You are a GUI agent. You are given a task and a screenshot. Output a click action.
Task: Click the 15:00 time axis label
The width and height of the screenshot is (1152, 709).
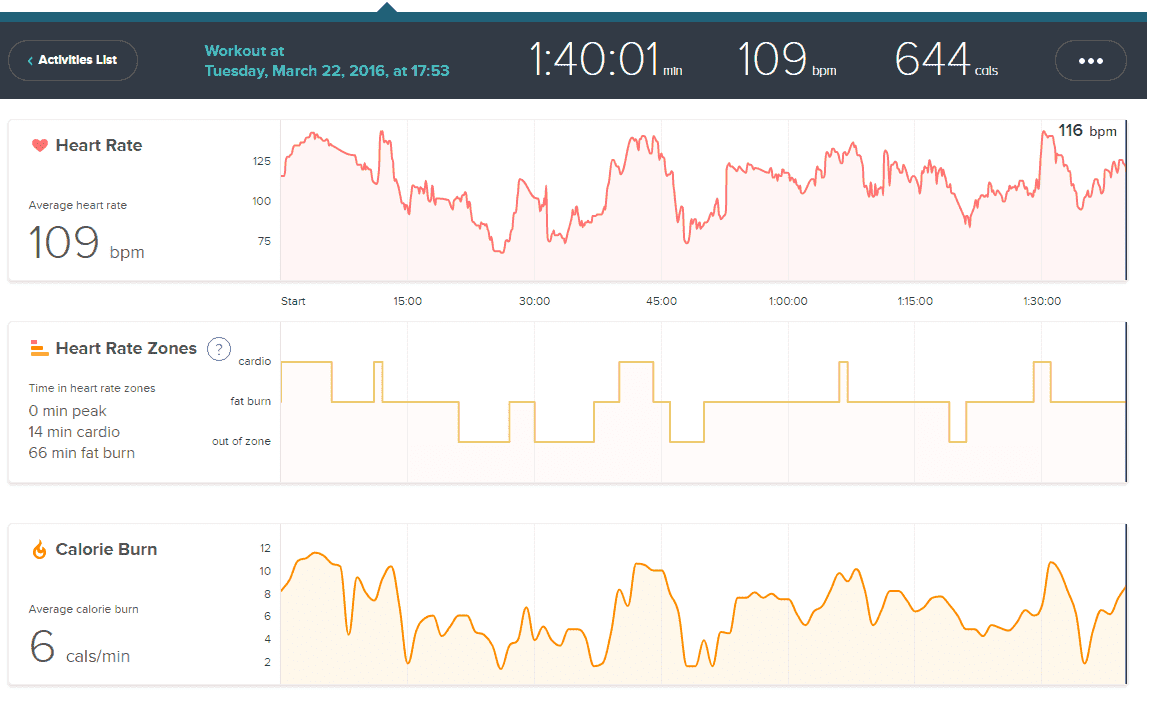[407, 301]
